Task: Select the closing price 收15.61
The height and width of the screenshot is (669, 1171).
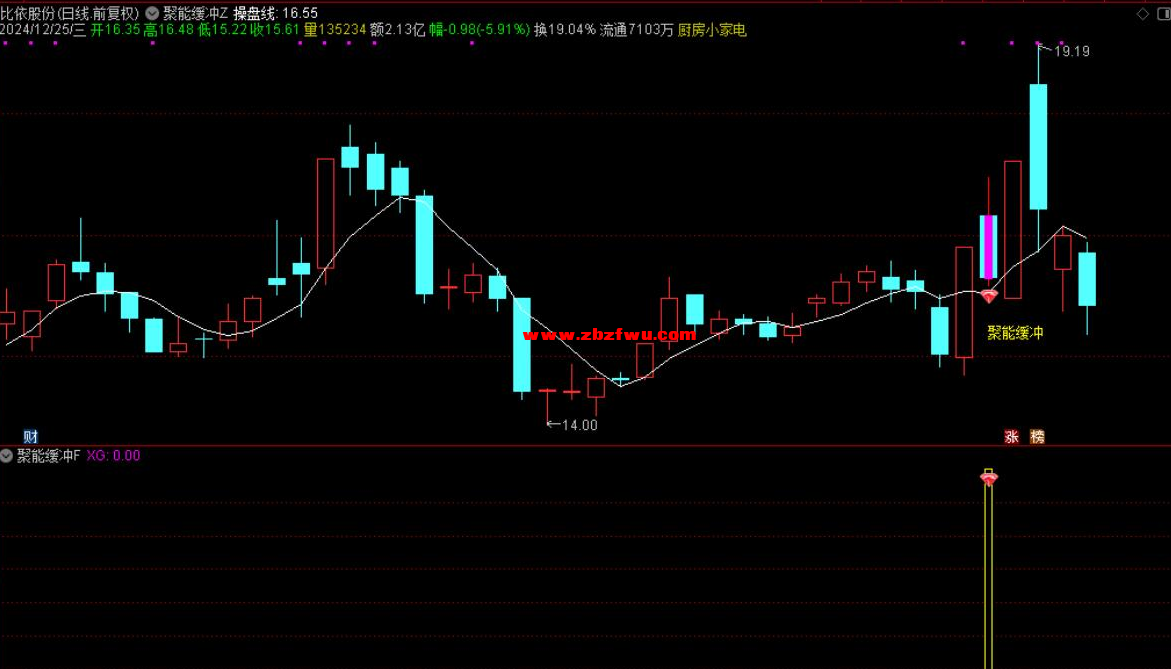Action: pyautogui.click(x=275, y=30)
